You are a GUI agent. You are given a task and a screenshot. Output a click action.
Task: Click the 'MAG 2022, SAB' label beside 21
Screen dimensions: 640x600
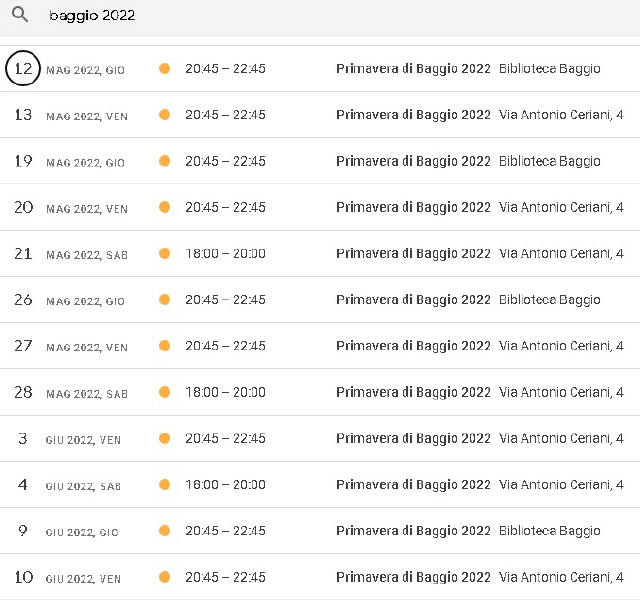(x=87, y=256)
